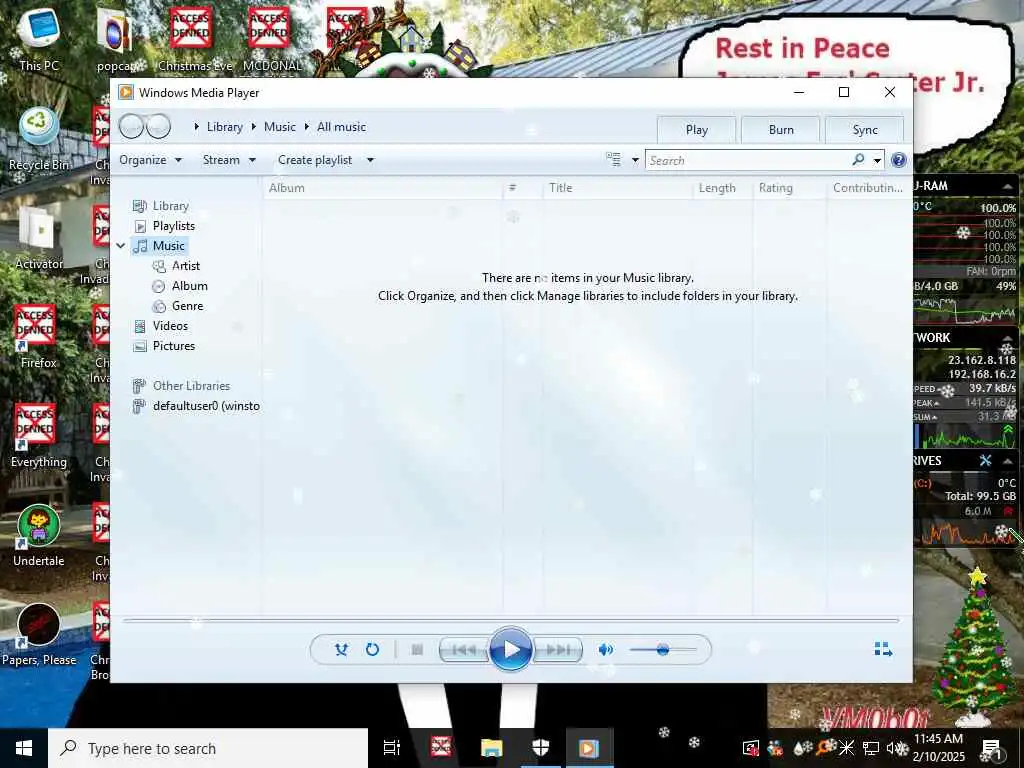
Task: Sort by the Rating column header
Action: coord(790,188)
